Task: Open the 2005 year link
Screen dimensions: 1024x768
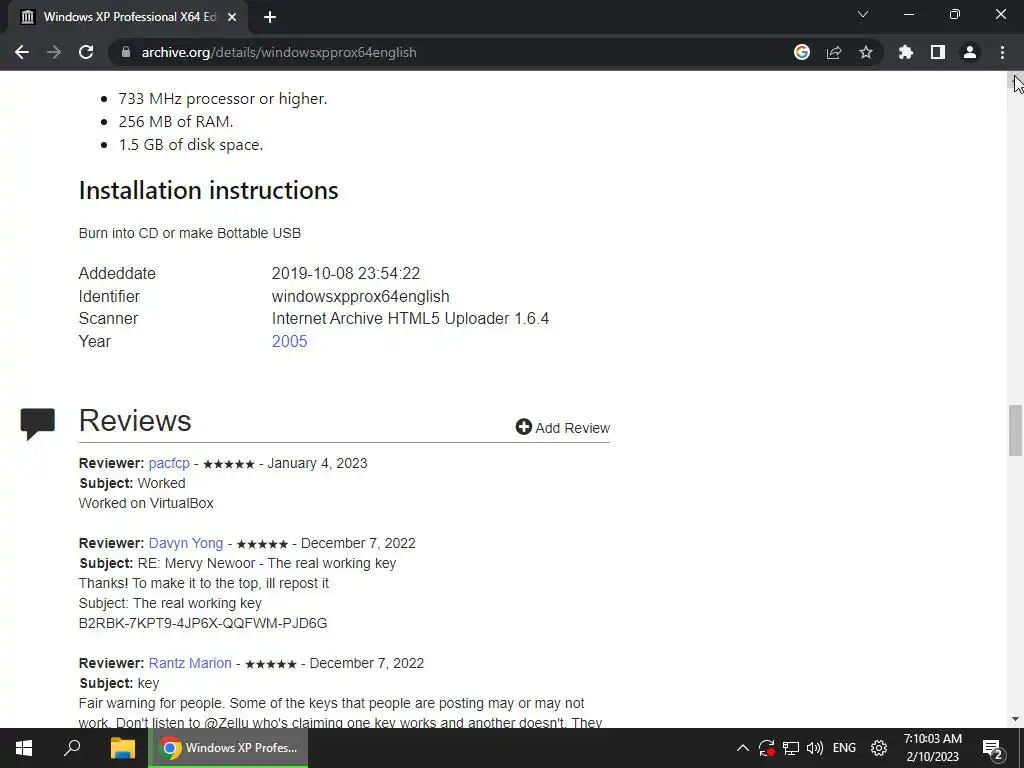Action: click(289, 342)
